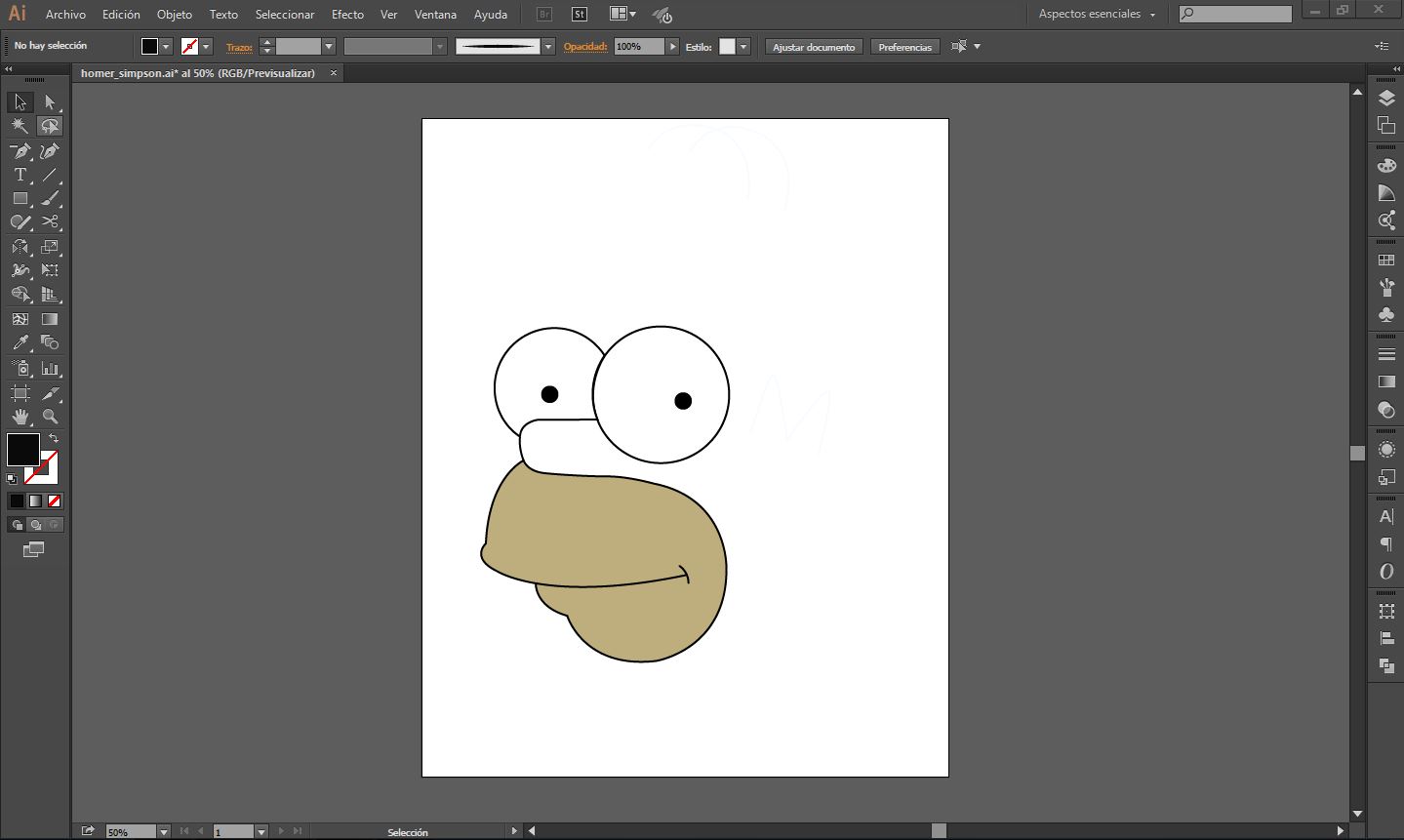Select the Scale tool
The image size is (1404, 840).
pyautogui.click(x=50, y=247)
